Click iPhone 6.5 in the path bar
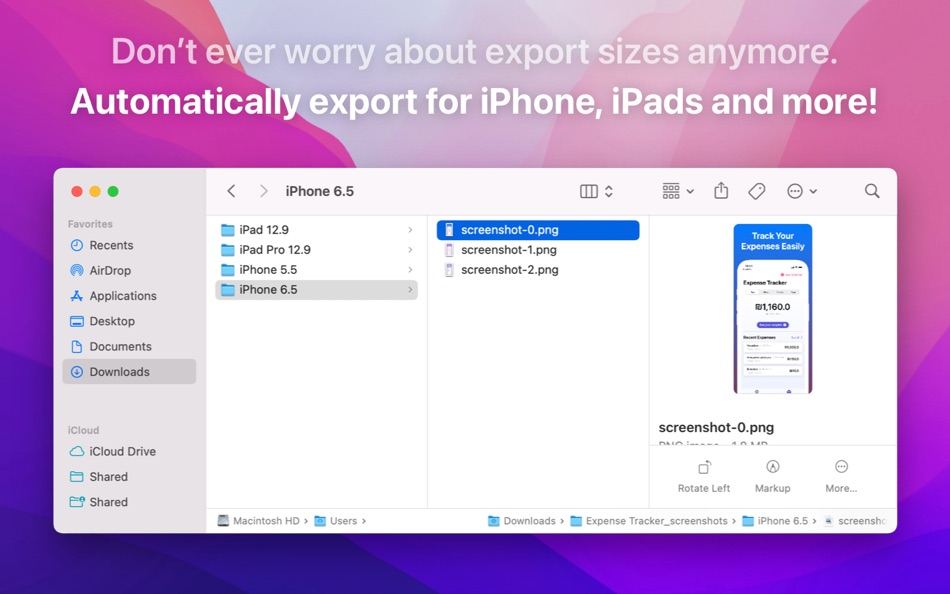This screenshot has width=950, height=594. [x=775, y=521]
